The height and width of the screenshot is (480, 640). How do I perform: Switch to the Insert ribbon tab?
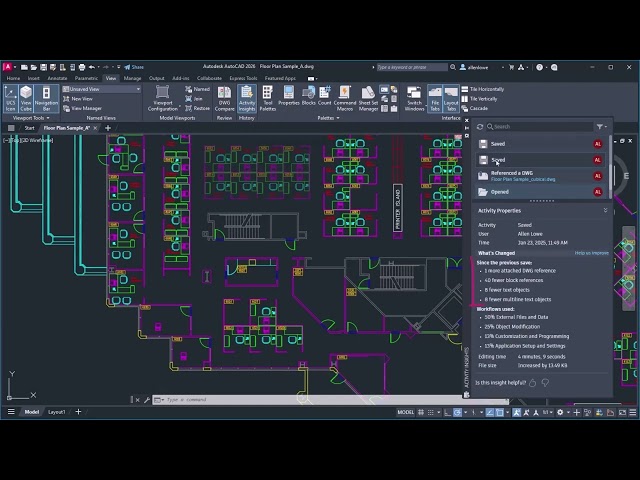point(33,78)
